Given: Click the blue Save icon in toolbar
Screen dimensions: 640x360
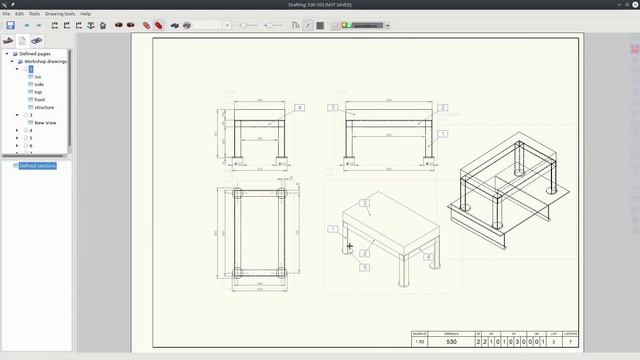Looking at the screenshot, I should (11, 25).
